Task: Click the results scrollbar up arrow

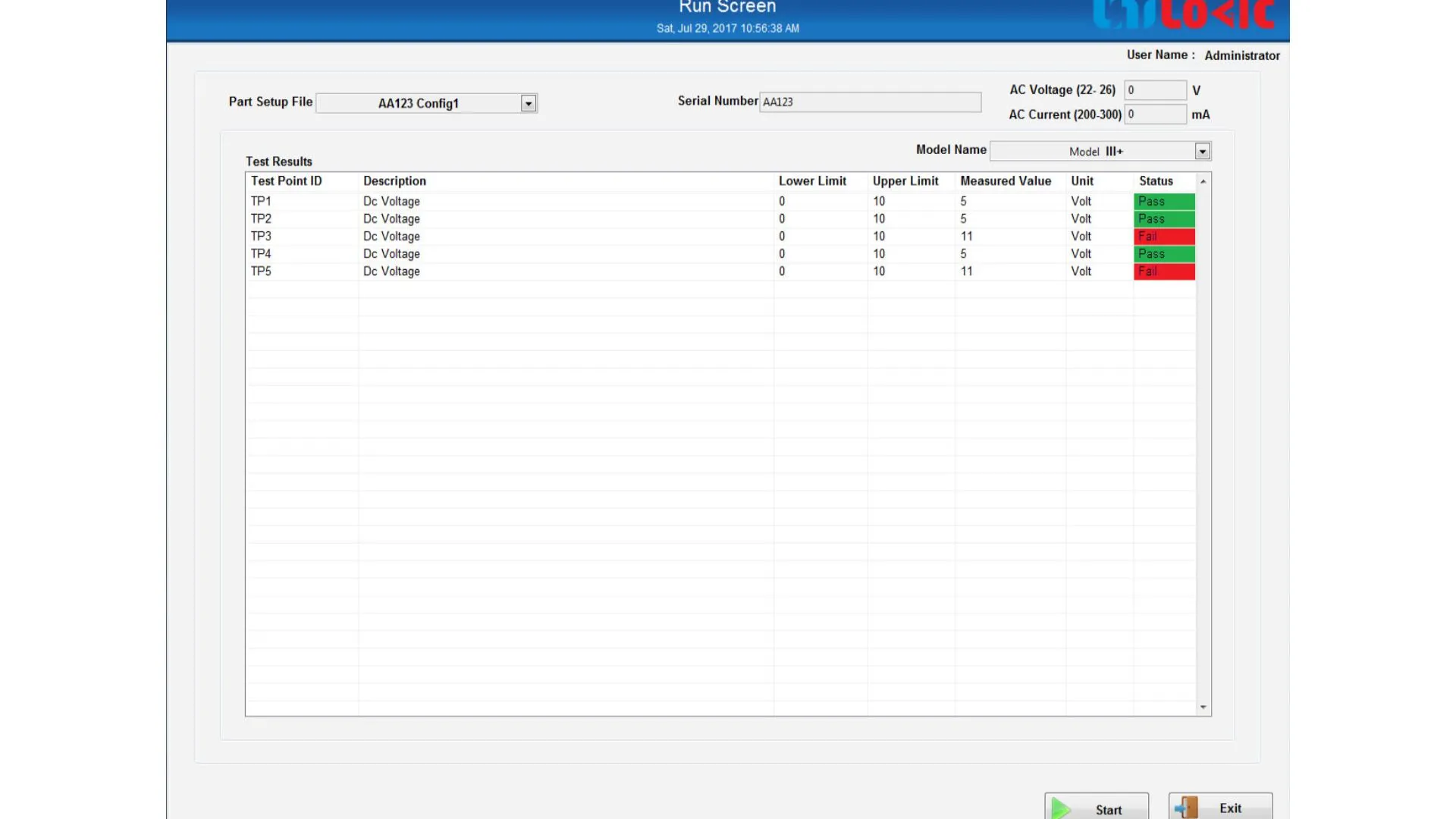Action: pos(1203,182)
